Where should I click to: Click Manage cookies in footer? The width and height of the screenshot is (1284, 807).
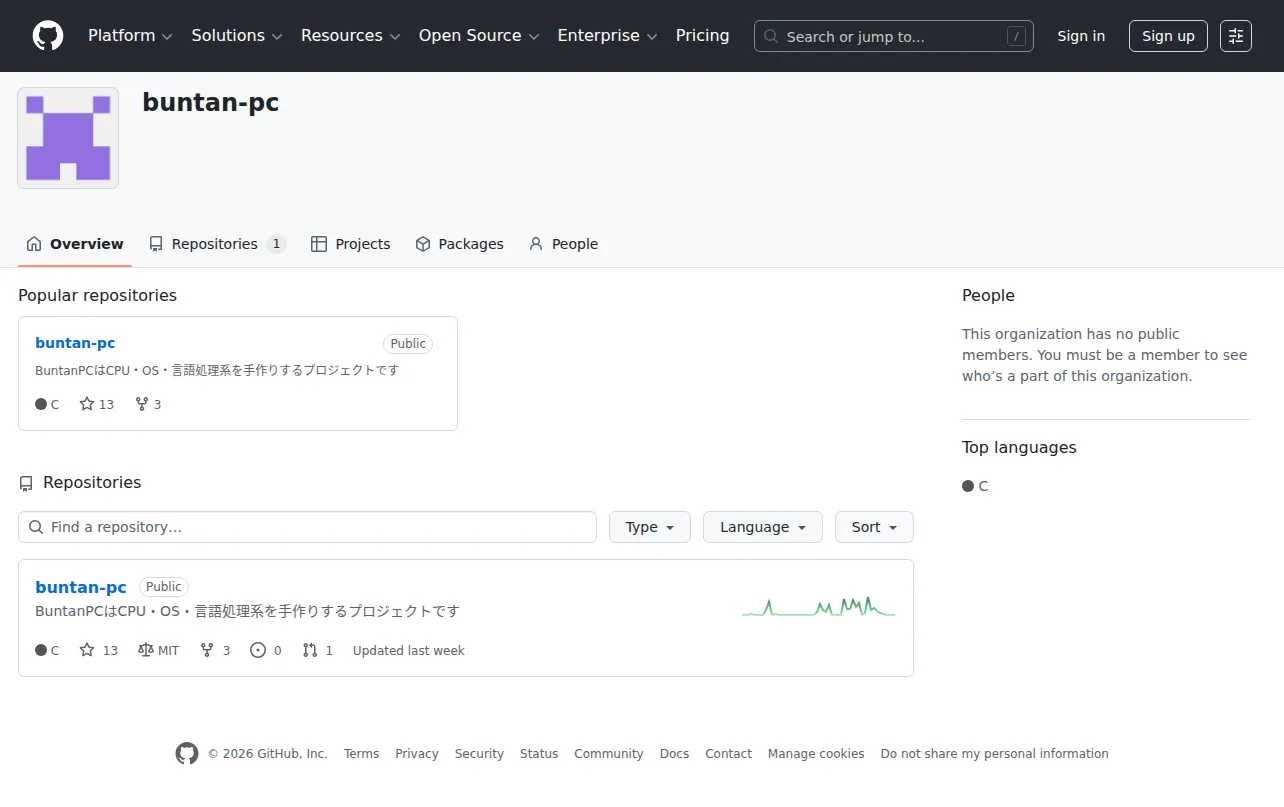(x=816, y=754)
